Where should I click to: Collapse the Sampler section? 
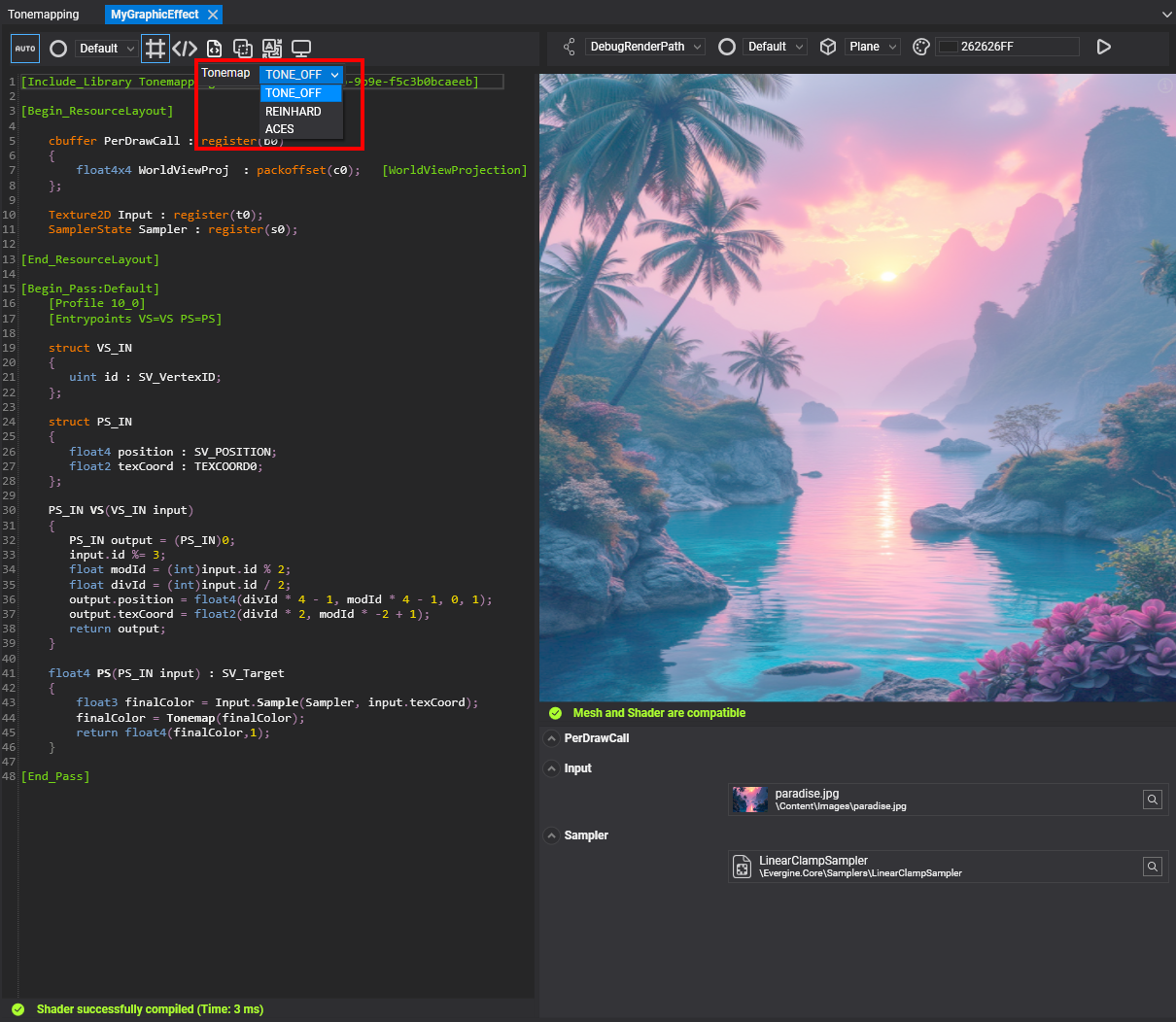(552, 835)
